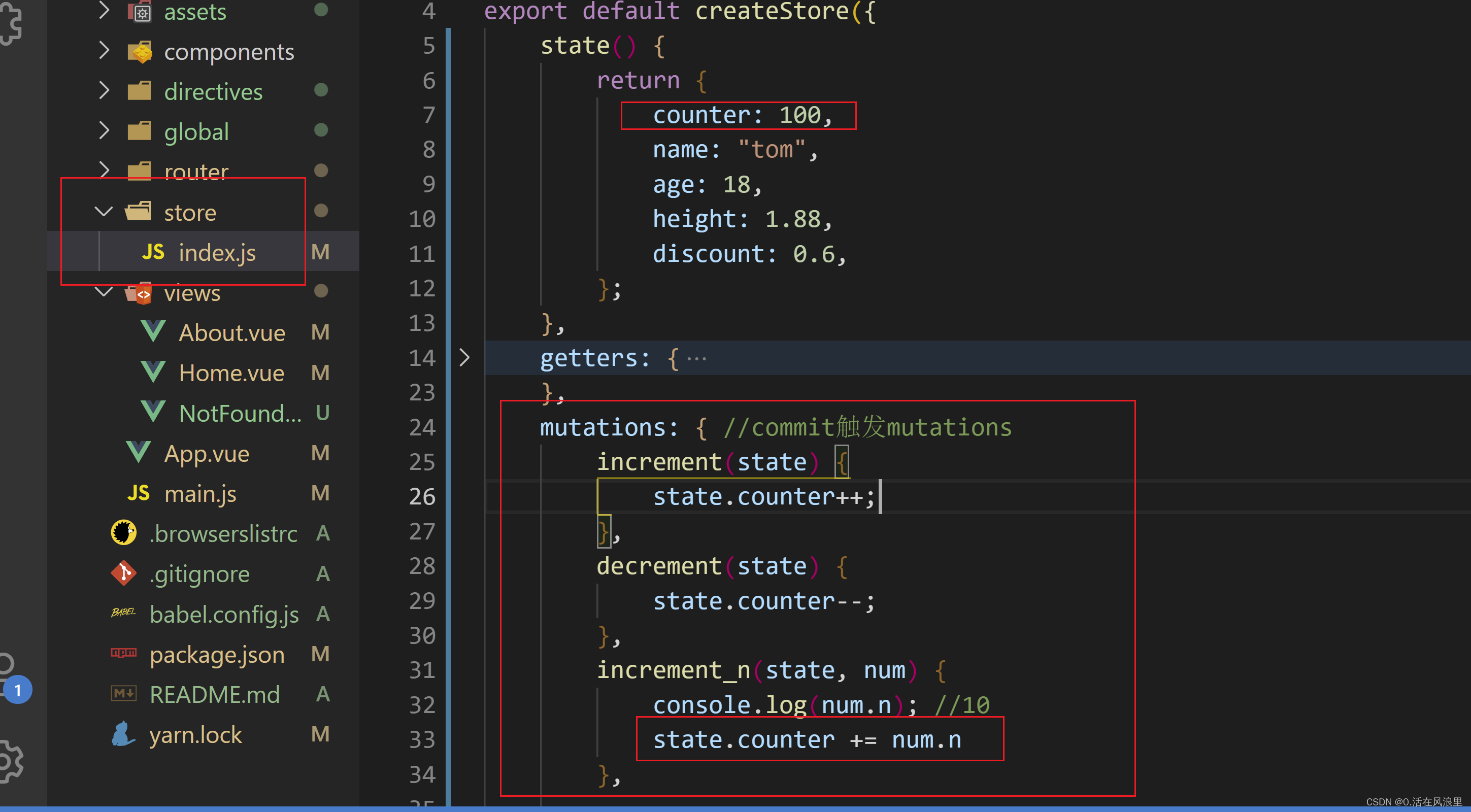The height and width of the screenshot is (812, 1471).
Task: Select the directives folder row
Action: pyautogui.click(x=203, y=91)
